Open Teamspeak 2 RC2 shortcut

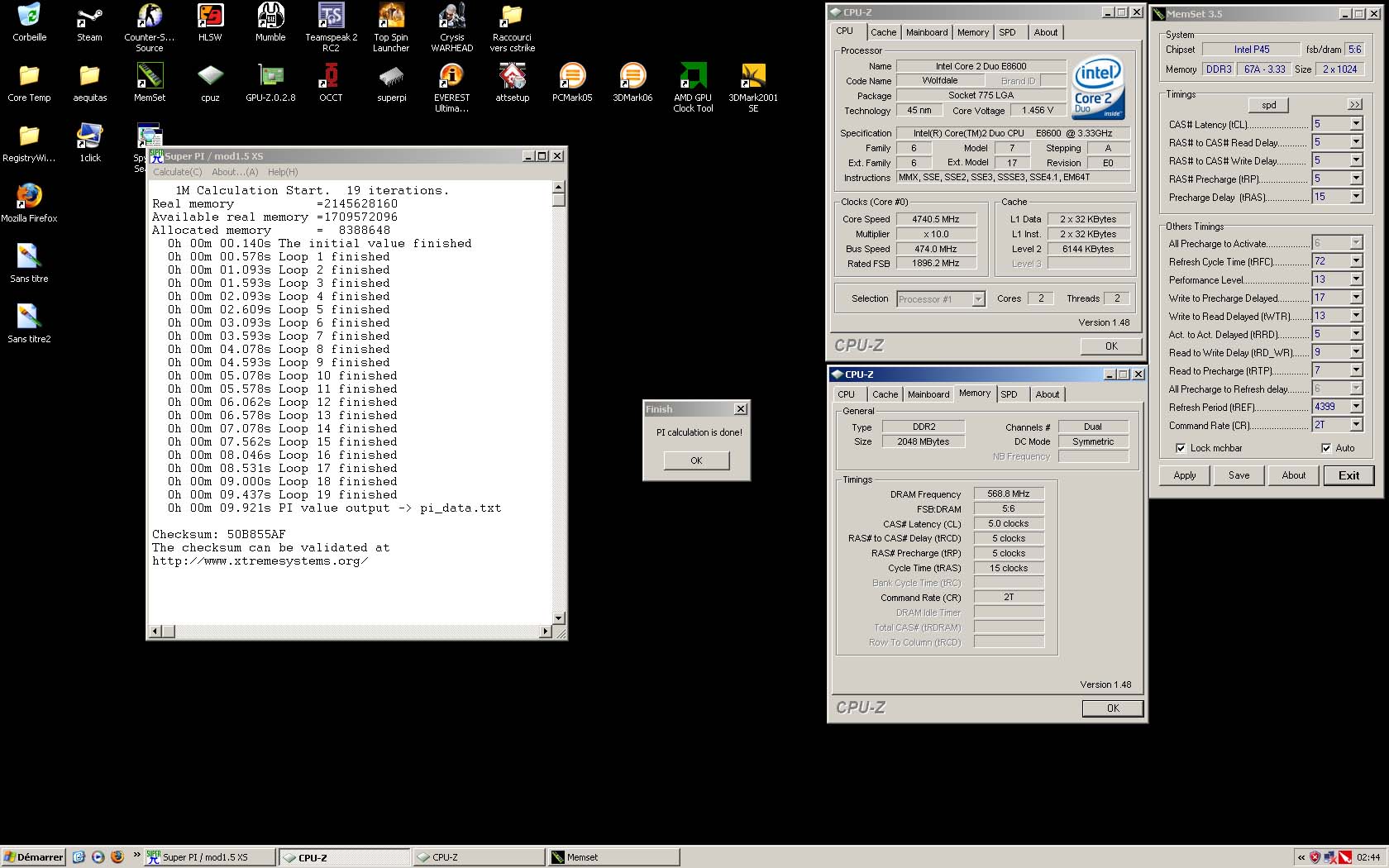click(331, 27)
